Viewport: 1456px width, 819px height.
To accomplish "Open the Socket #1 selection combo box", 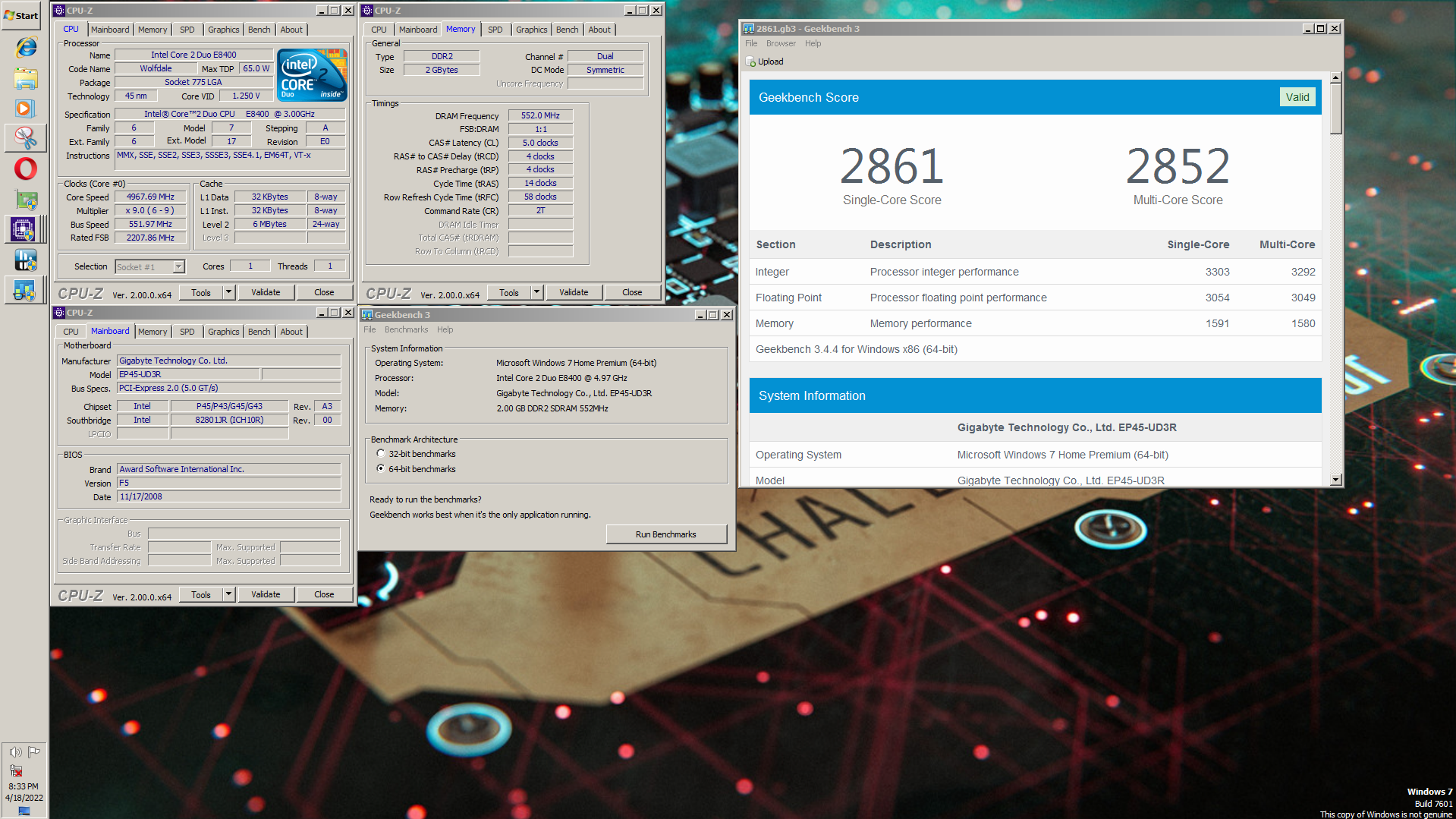I will tap(150, 266).
